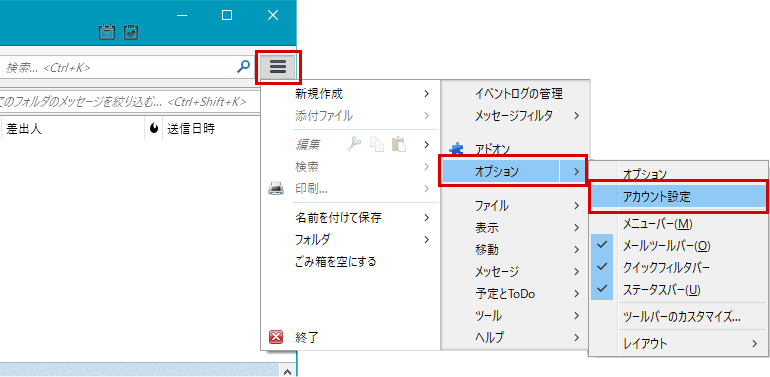The height and width of the screenshot is (377, 770).
Task: Click the printer icon beside 印刷
Action: pos(275,188)
